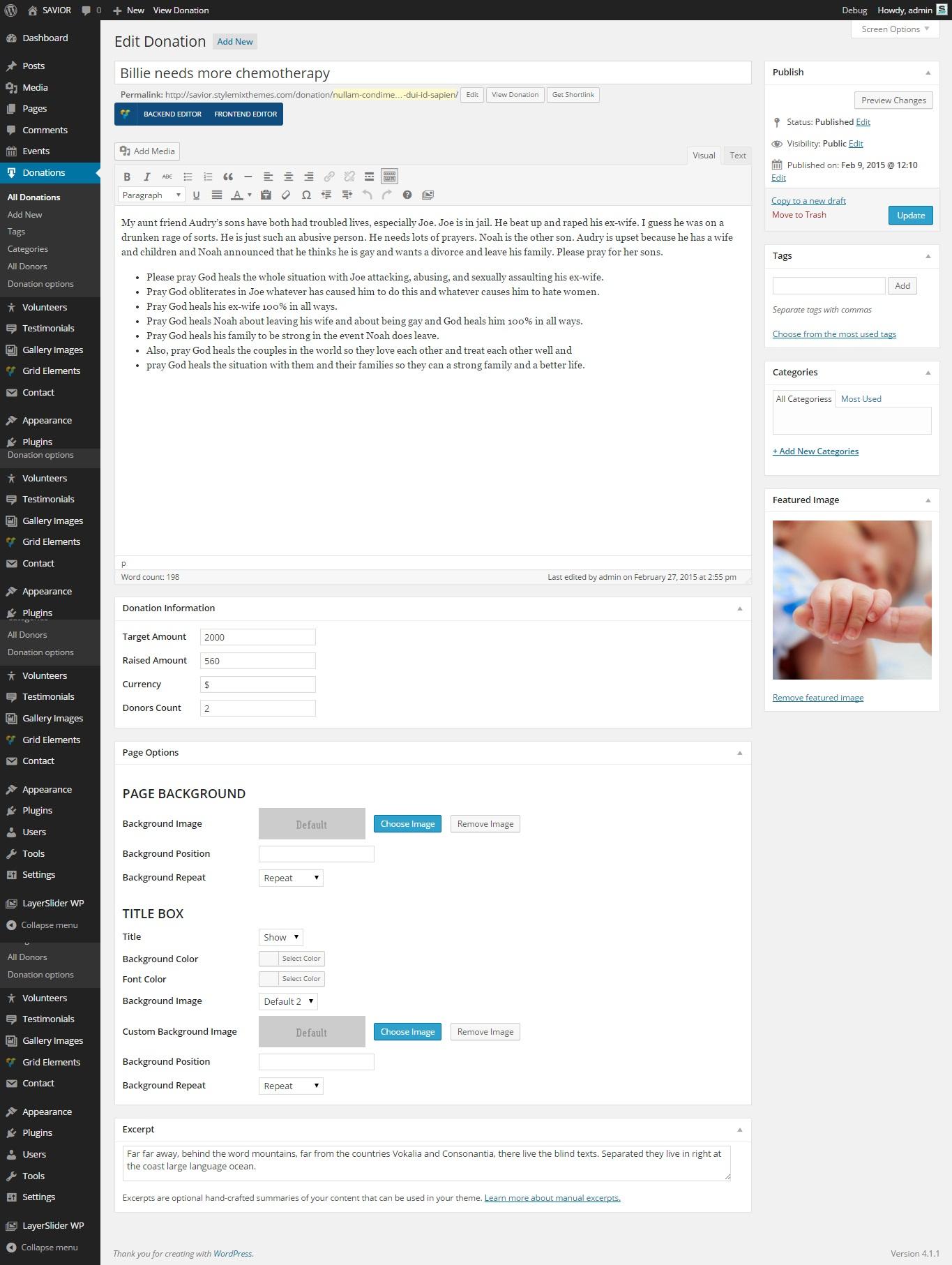Open Page Background Repeat dropdown
The width and height of the screenshot is (952, 1265).
[291, 878]
